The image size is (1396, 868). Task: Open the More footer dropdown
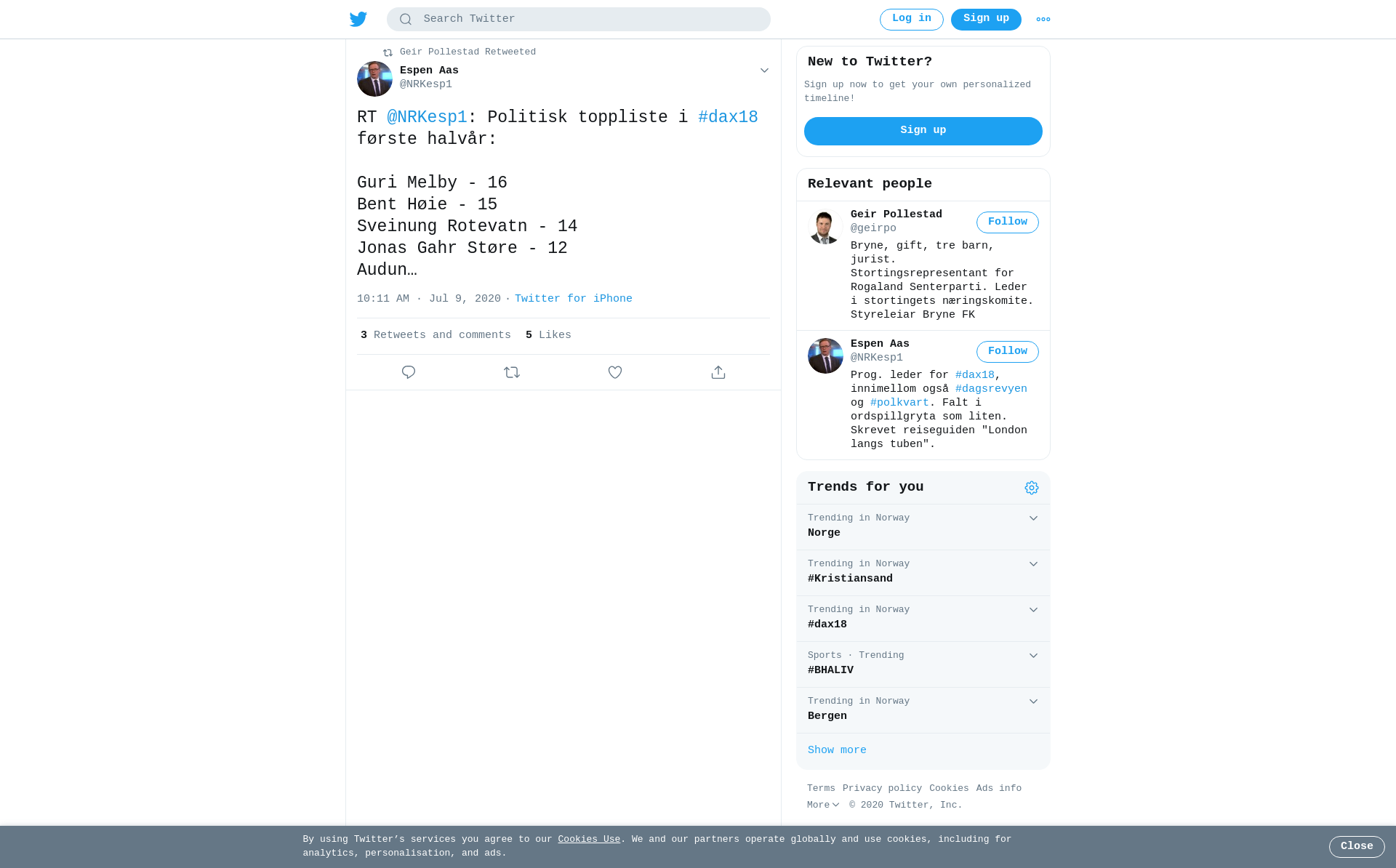(x=823, y=805)
